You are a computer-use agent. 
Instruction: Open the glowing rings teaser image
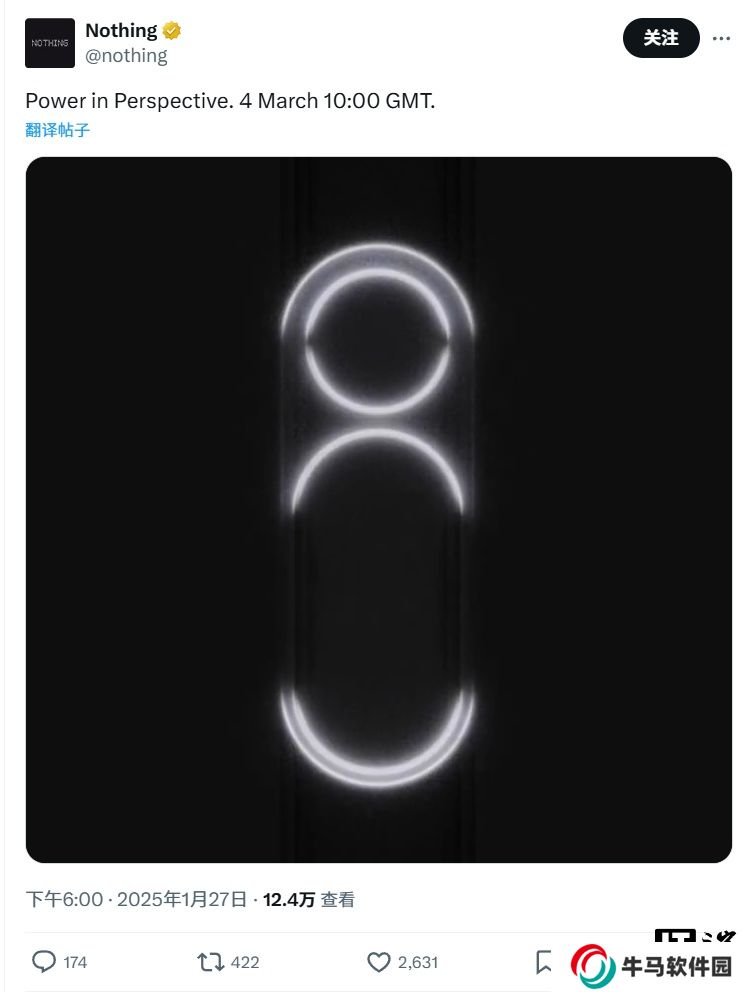click(379, 510)
